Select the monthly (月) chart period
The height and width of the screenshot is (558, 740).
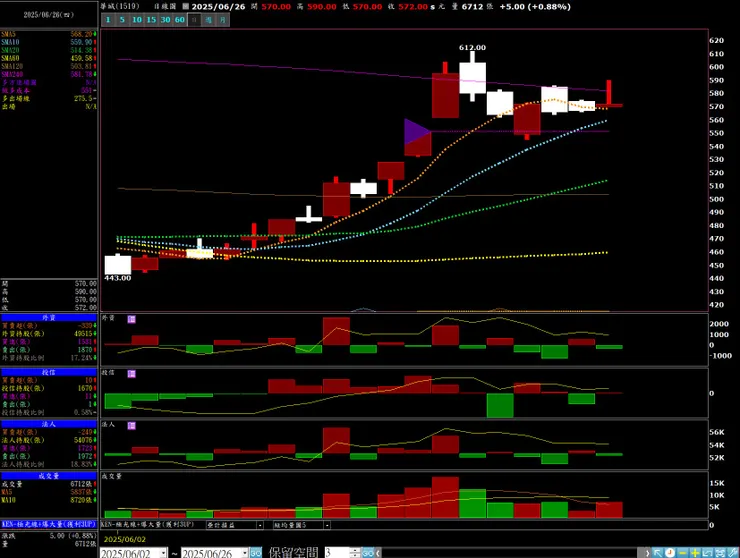click(x=223, y=20)
